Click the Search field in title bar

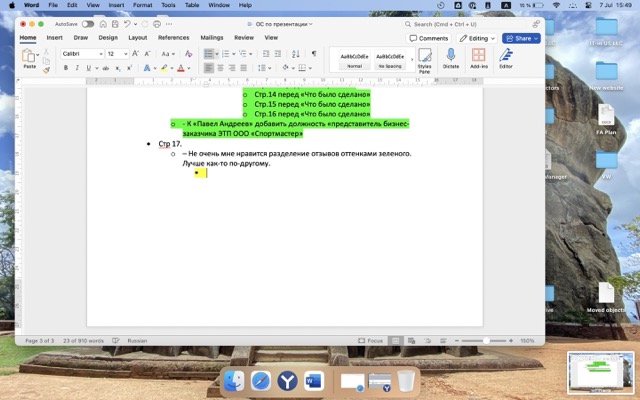tap(462, 23)
